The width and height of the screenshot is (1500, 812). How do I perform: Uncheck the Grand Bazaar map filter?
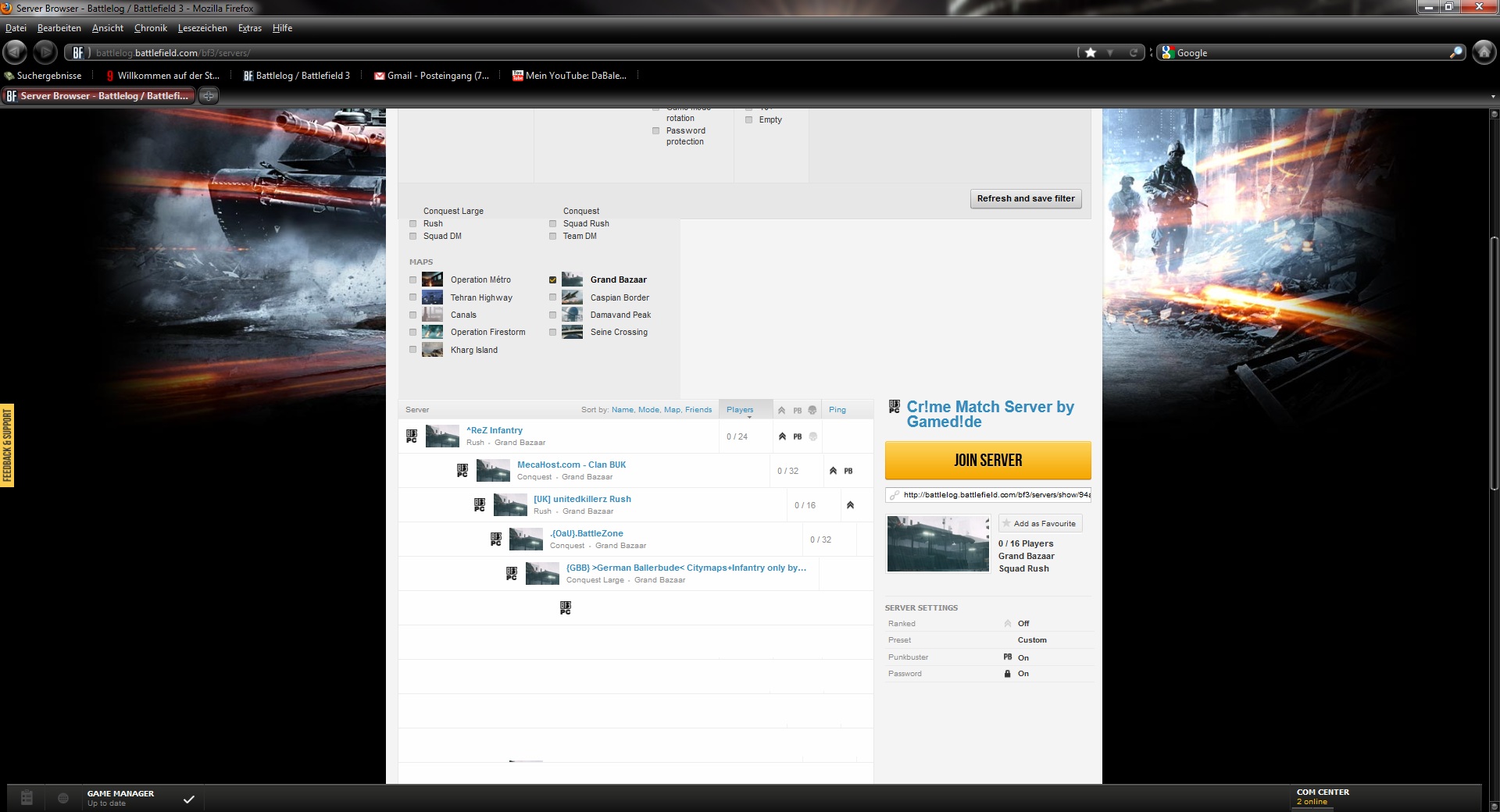tap(553, 280)
